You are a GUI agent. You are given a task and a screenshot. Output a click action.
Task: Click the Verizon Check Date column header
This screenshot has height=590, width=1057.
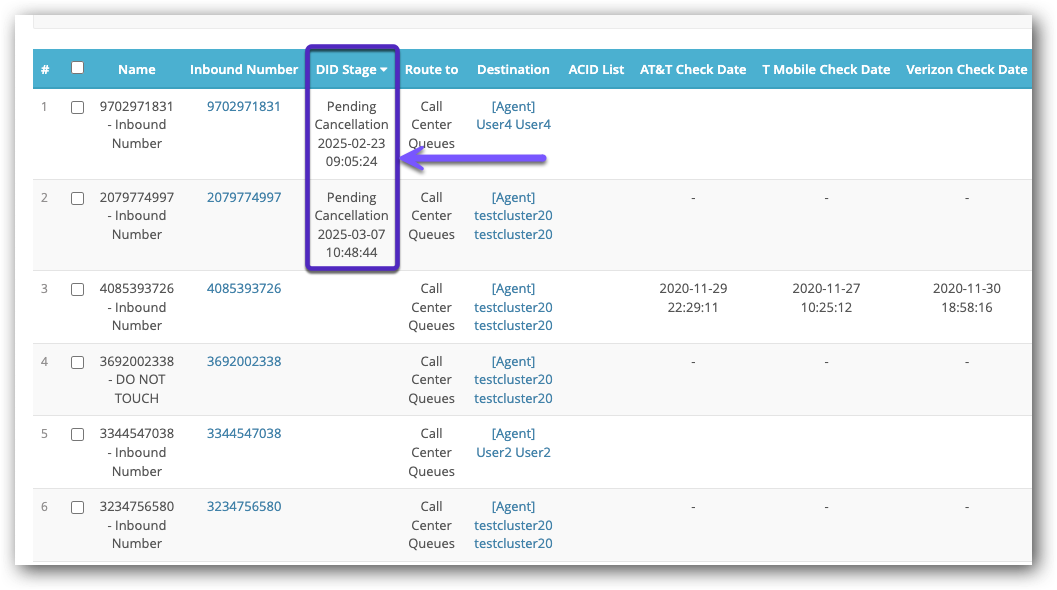click(x=966, y=70)
